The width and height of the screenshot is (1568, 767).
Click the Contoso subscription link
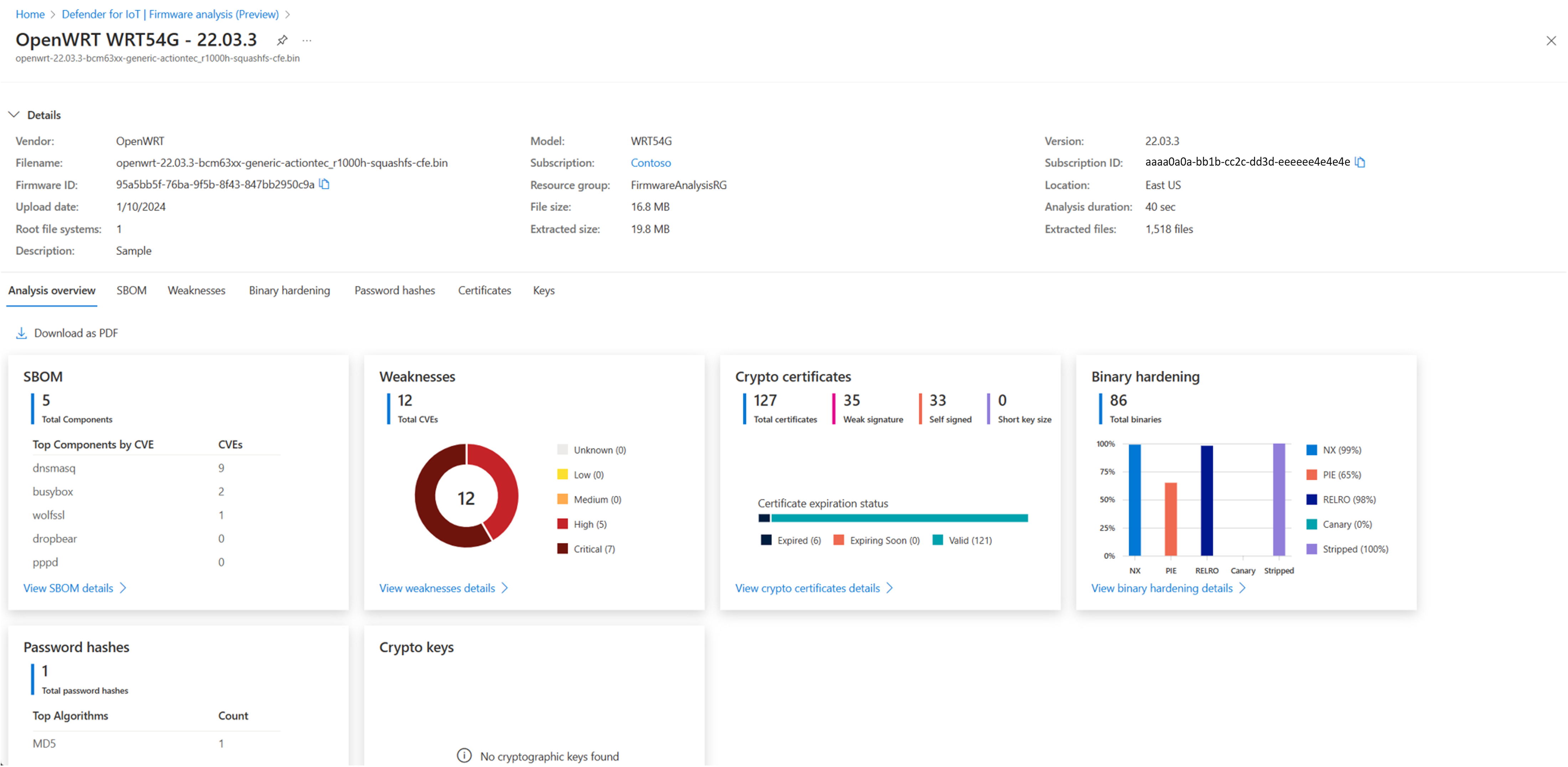pyautogui.click(x=651, y=163)
